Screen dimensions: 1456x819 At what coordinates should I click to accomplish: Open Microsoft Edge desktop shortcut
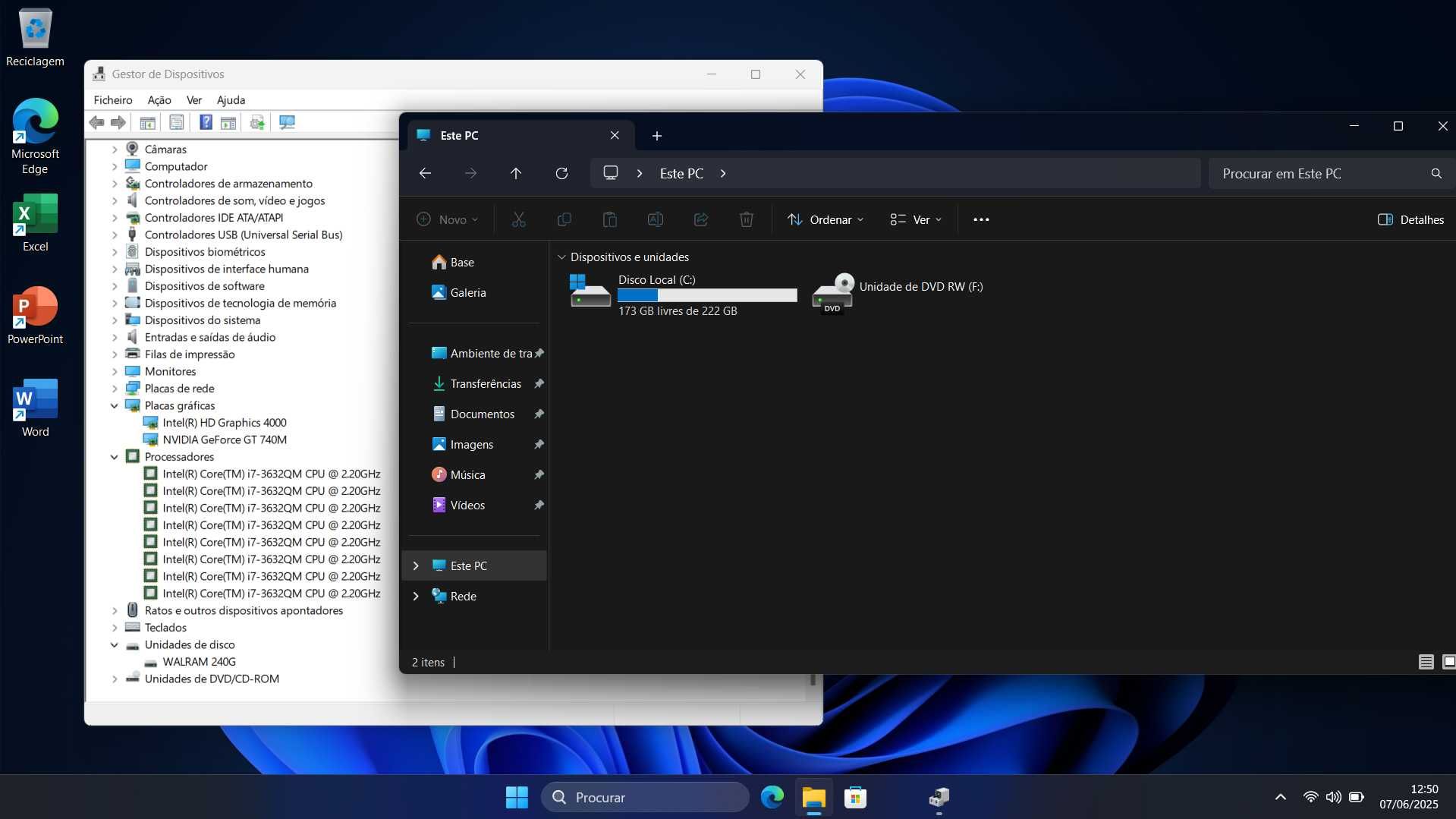click(x=35, y=137)
